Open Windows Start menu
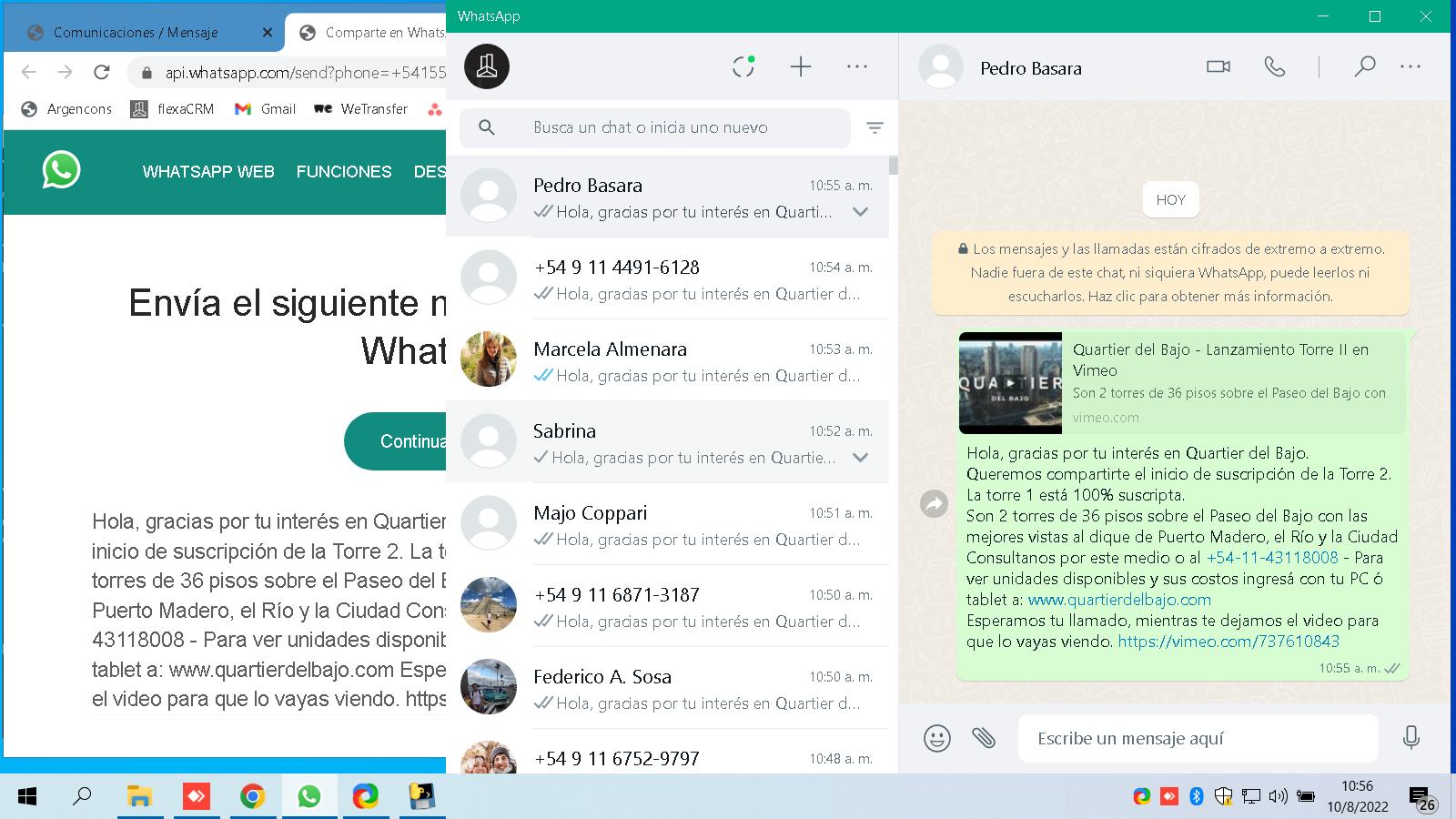This screenshot has width=1456, height=819. (x=27, y=797)
